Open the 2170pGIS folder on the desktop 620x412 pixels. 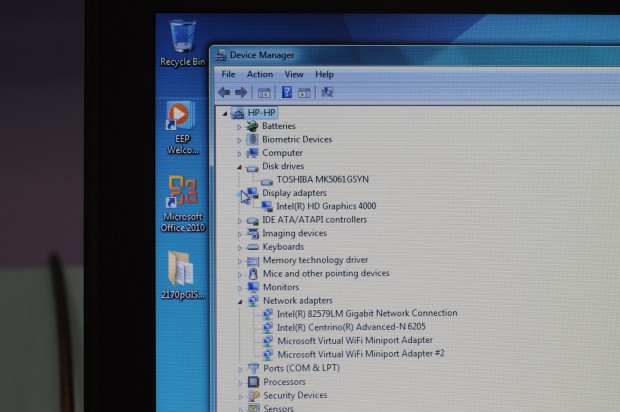pos(182,275)
